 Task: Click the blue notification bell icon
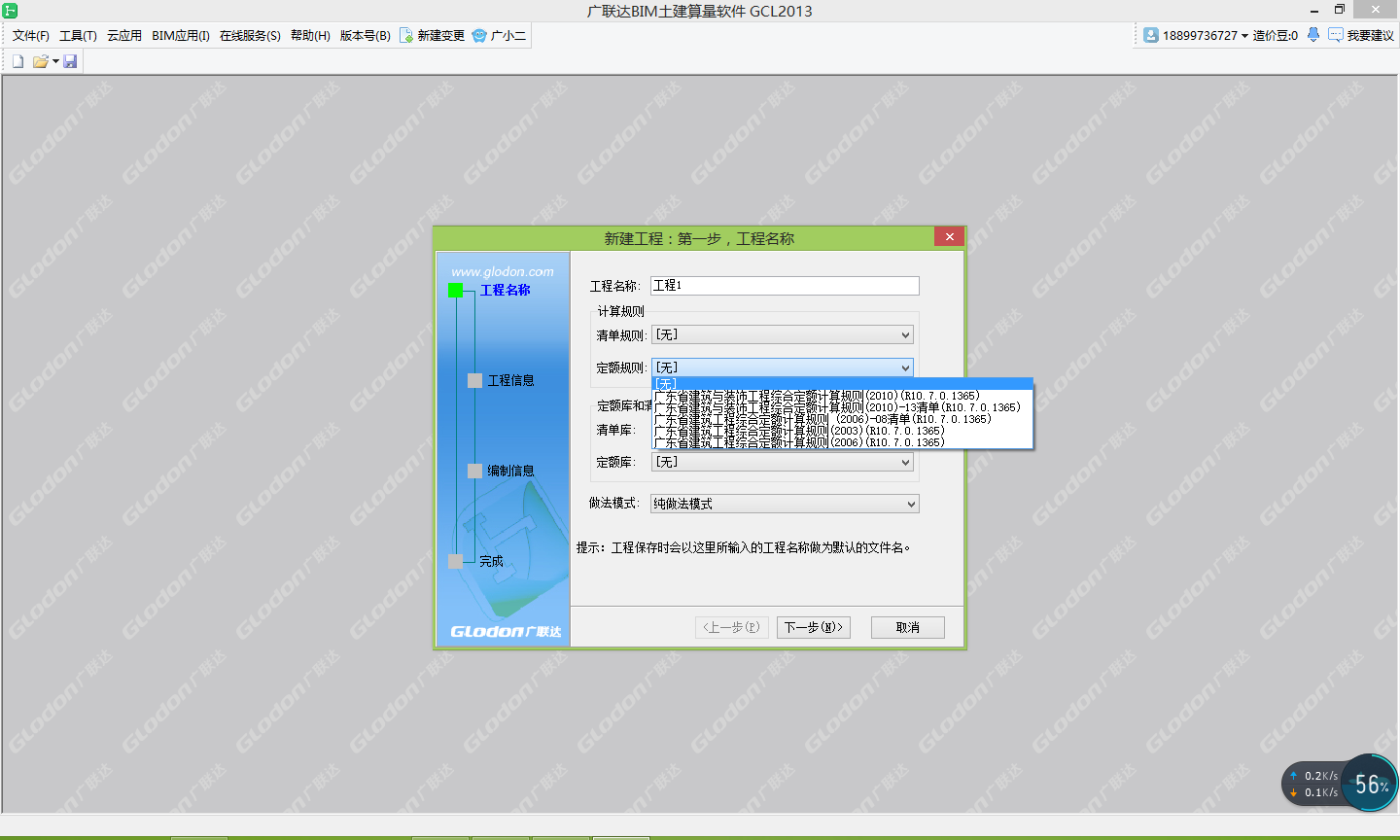point(1313,35)
